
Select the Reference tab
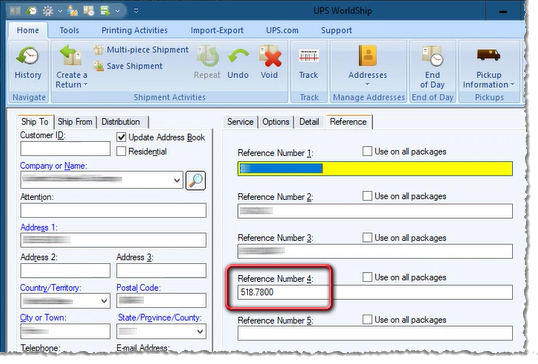(348, 121)
